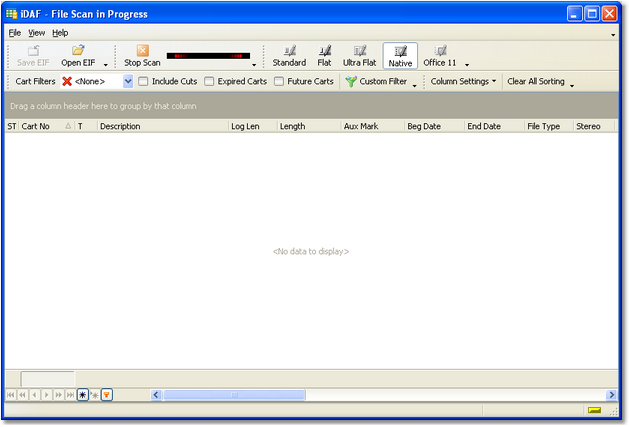The height and width of the screenshot is (427, 629).
Task: Expand the Column Settings dropdown
Action: [463, 81]
